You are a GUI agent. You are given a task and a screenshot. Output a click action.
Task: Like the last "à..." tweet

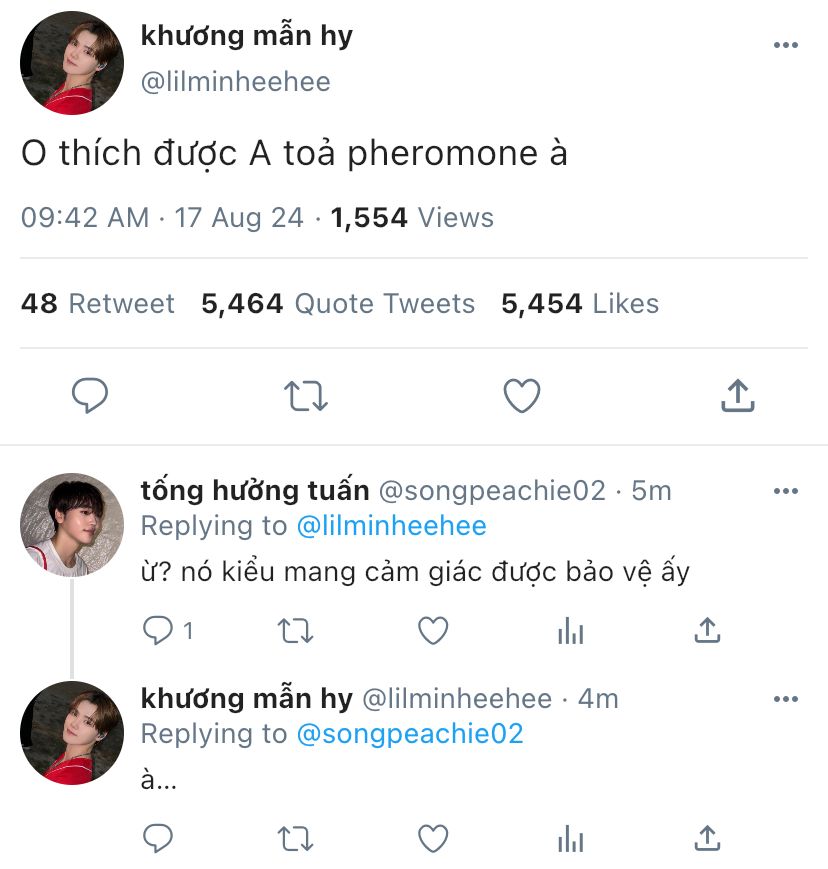(x=432, y=838)
